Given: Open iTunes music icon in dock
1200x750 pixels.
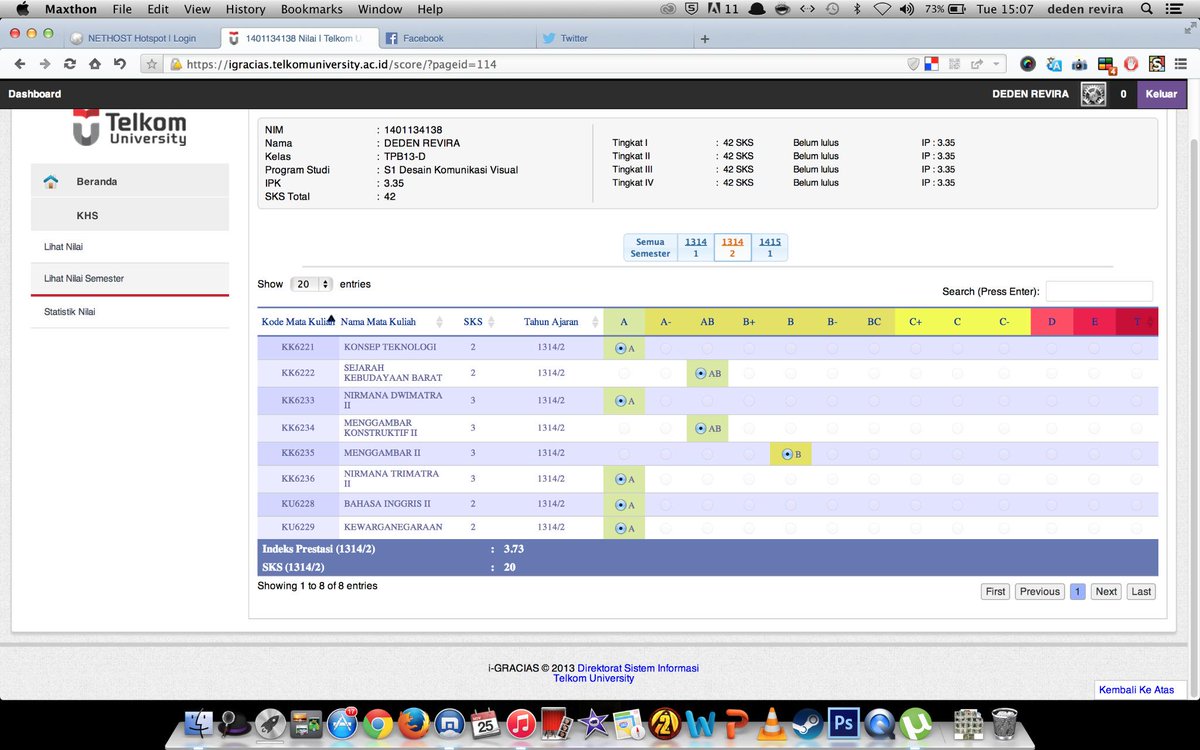Looking at the screenshot, I should 520,723.
